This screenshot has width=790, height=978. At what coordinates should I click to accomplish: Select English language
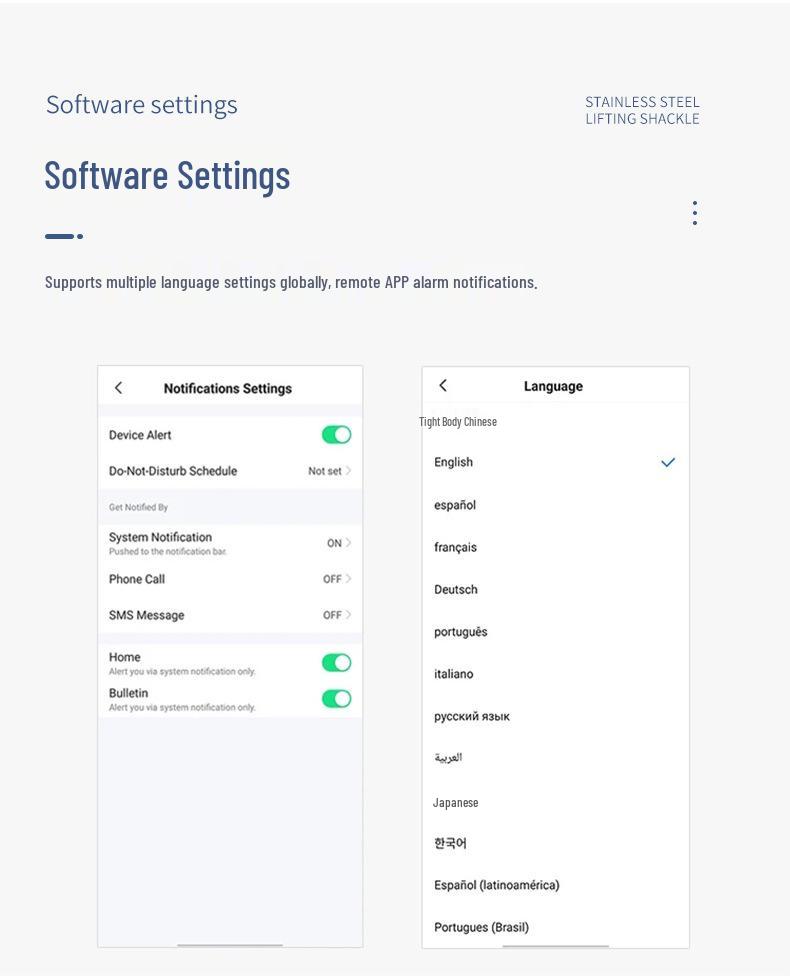[555, 462]
